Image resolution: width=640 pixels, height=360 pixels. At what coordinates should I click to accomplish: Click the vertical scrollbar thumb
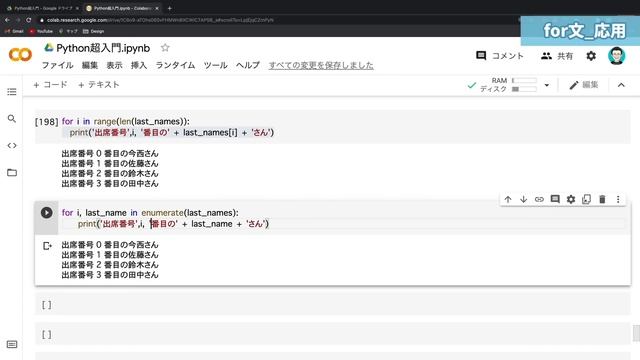636,333
